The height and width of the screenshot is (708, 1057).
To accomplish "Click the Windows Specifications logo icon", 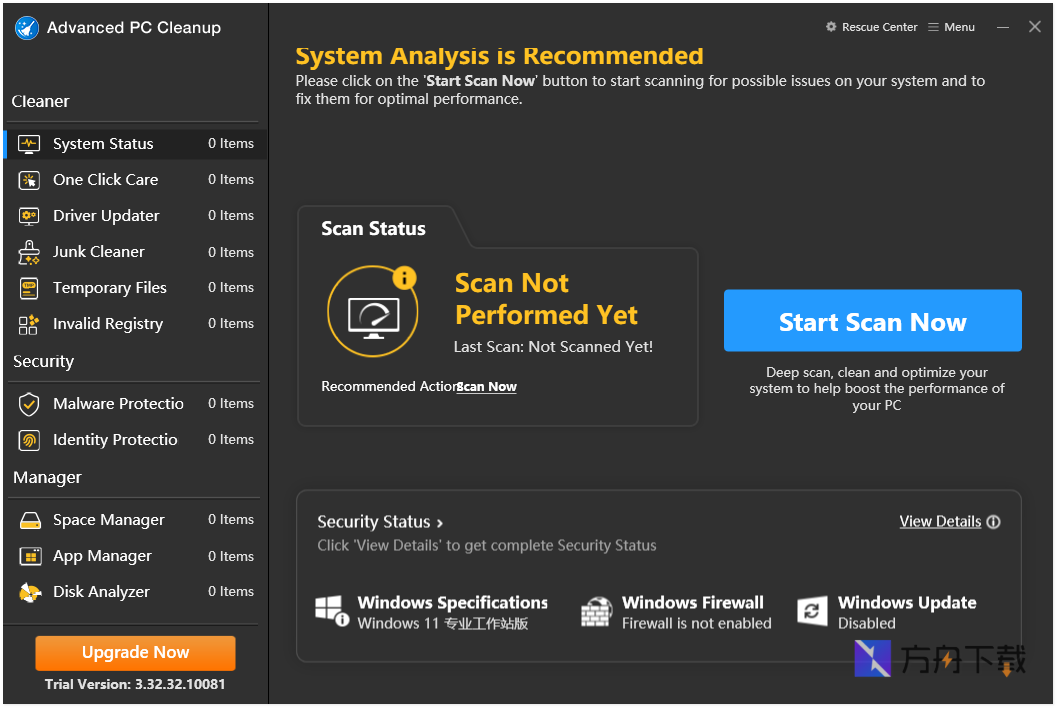I will [332, 611].
